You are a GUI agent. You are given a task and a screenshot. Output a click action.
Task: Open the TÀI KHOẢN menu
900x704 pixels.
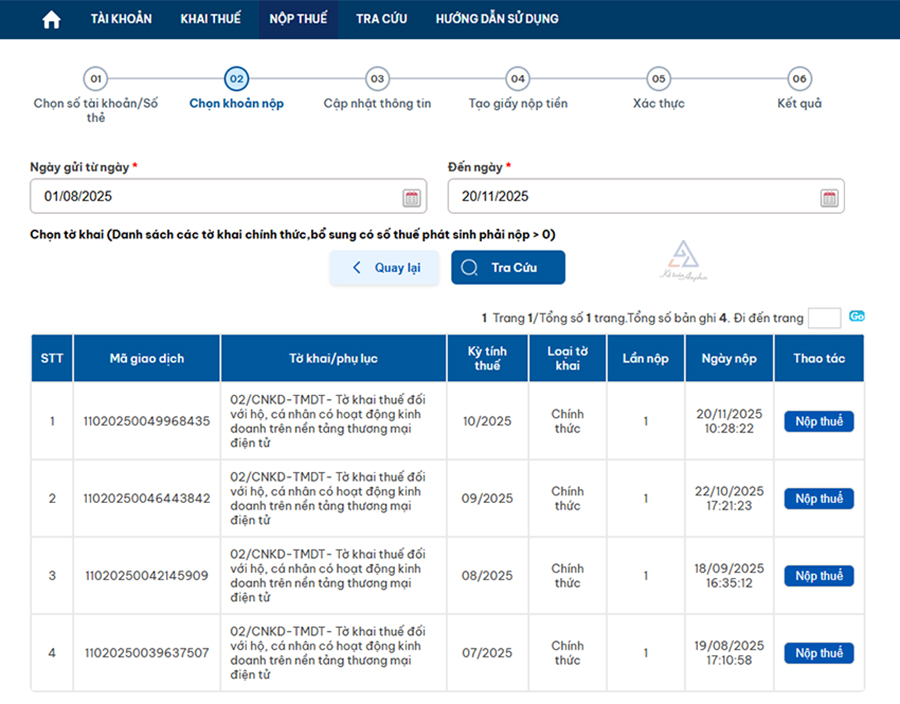121,19
